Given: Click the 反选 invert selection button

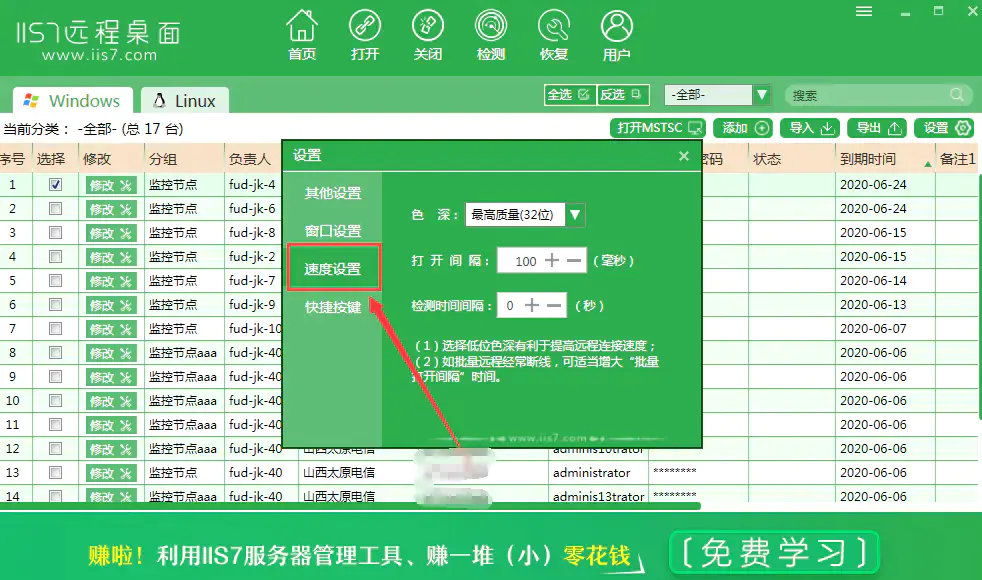Looking at the screenshot, I should pyautogui.click(x=622, y=95).
